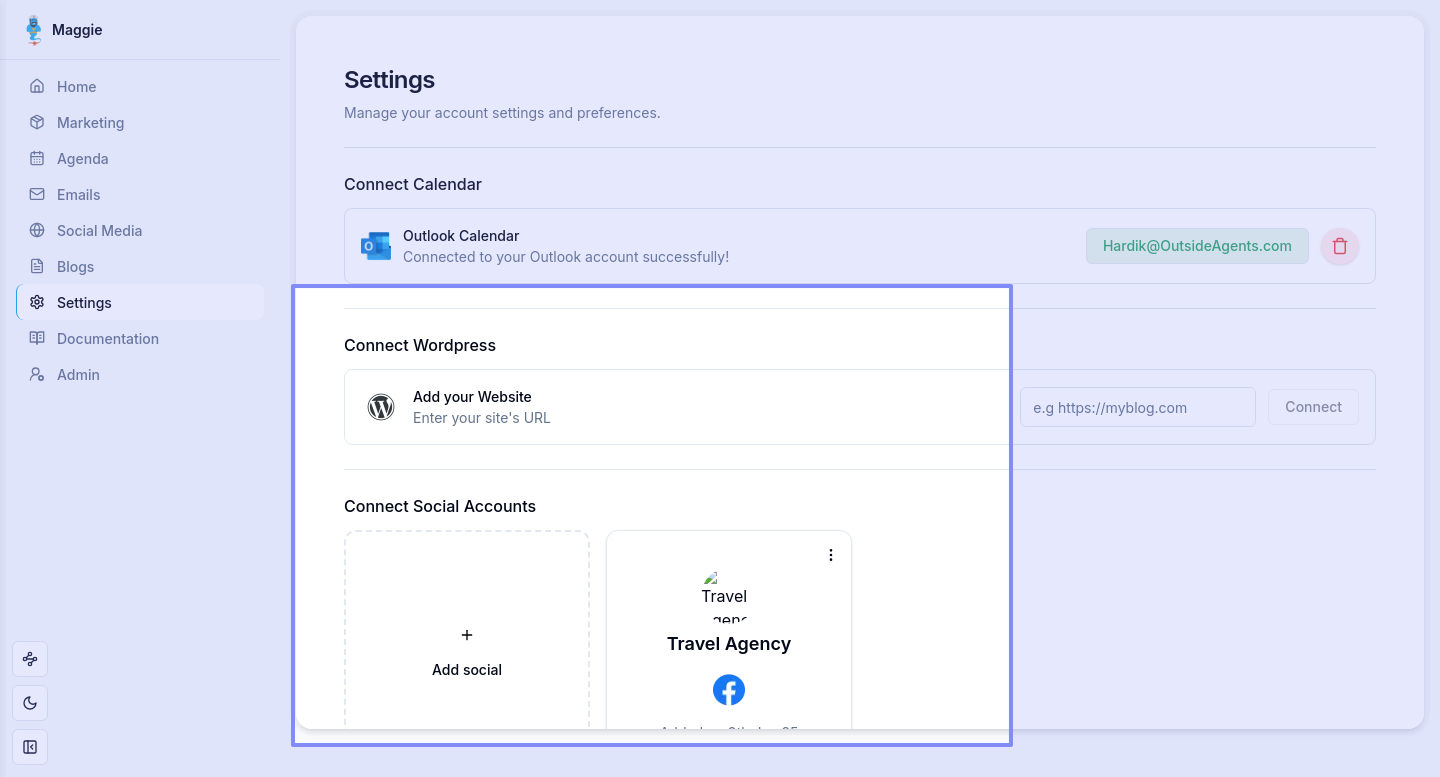Image resolution: width=1440 pixels, height=777 pixels.
Task: Go to Marketing section
Action: [x=90, y=123]
